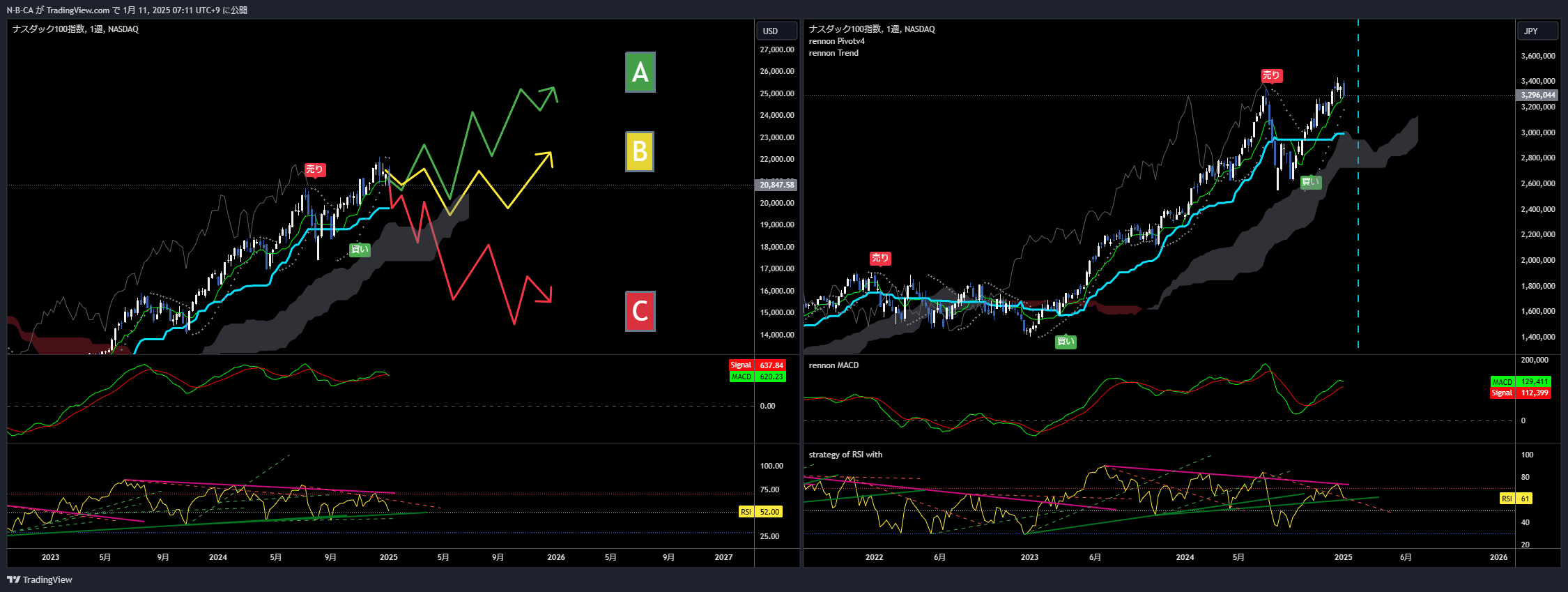
Task: Select the red scenario label C
Action: [640, 311]
